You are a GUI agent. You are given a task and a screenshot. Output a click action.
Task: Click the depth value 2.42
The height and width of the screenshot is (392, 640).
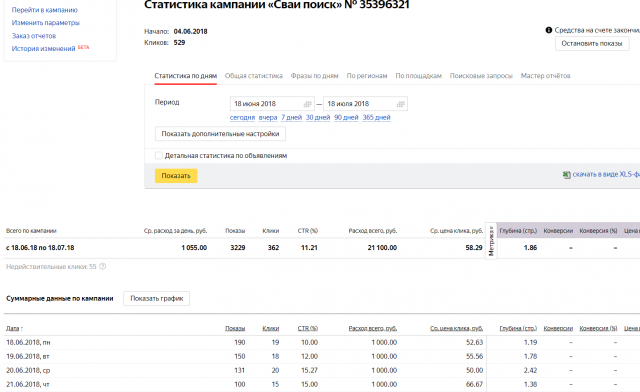click(530, 370)
